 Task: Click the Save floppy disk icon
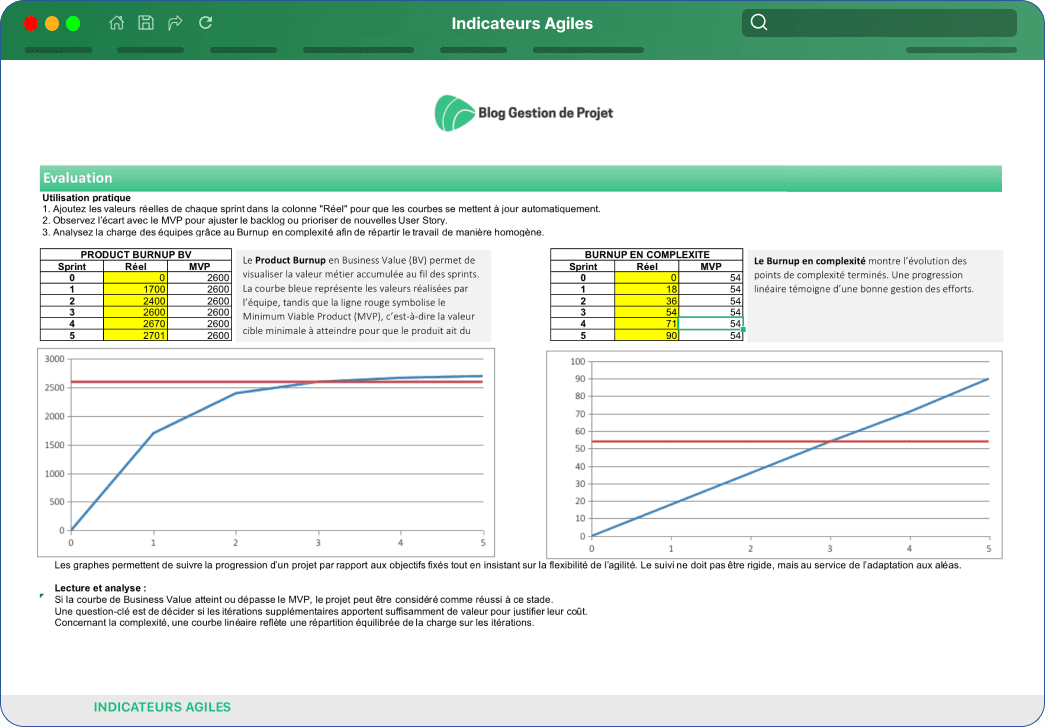[x=146, y=23]
